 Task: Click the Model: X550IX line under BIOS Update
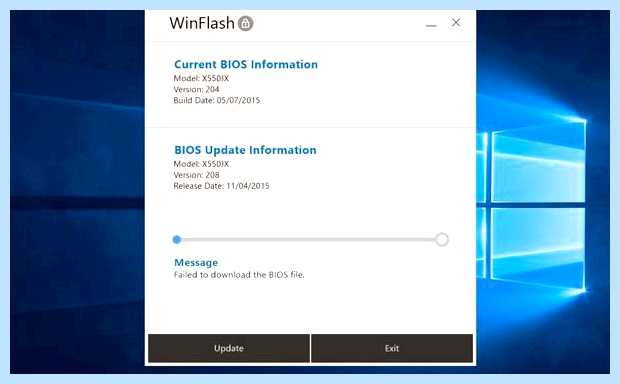click(x=201, y=164)
